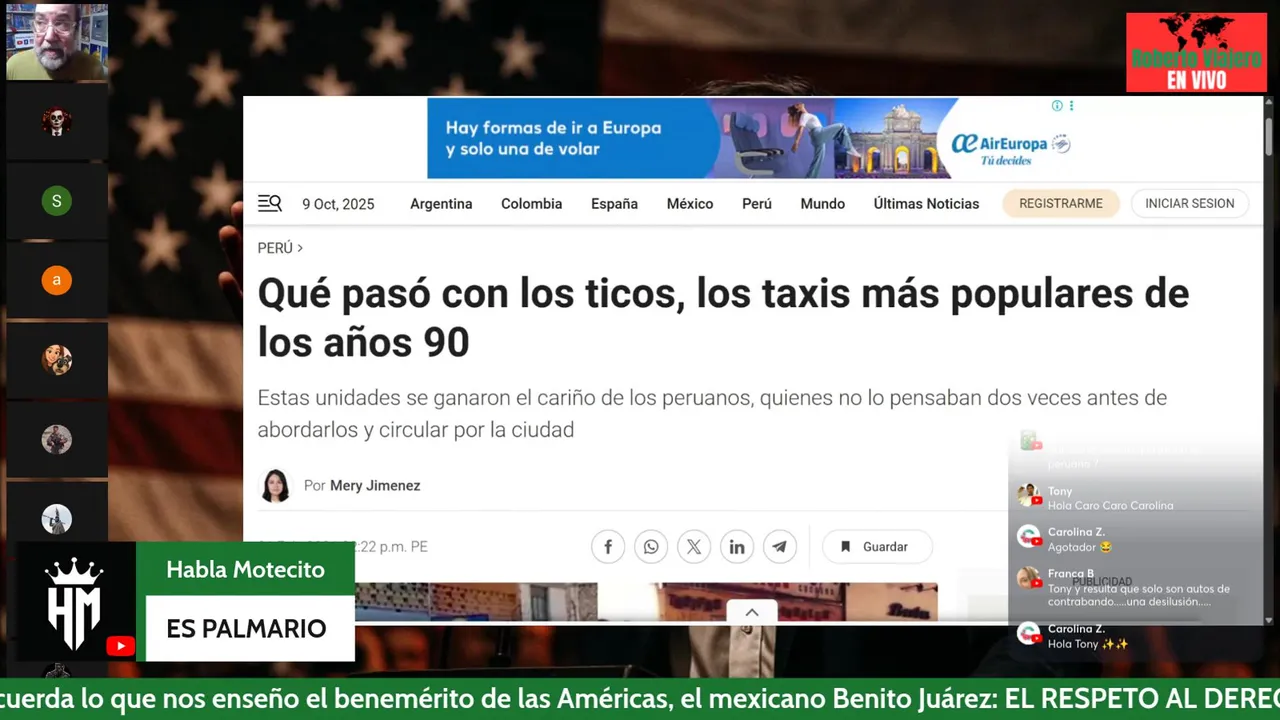1280x720 pixels.
Task: Share article on LinkedIn icon
Action: pos(737,547)
